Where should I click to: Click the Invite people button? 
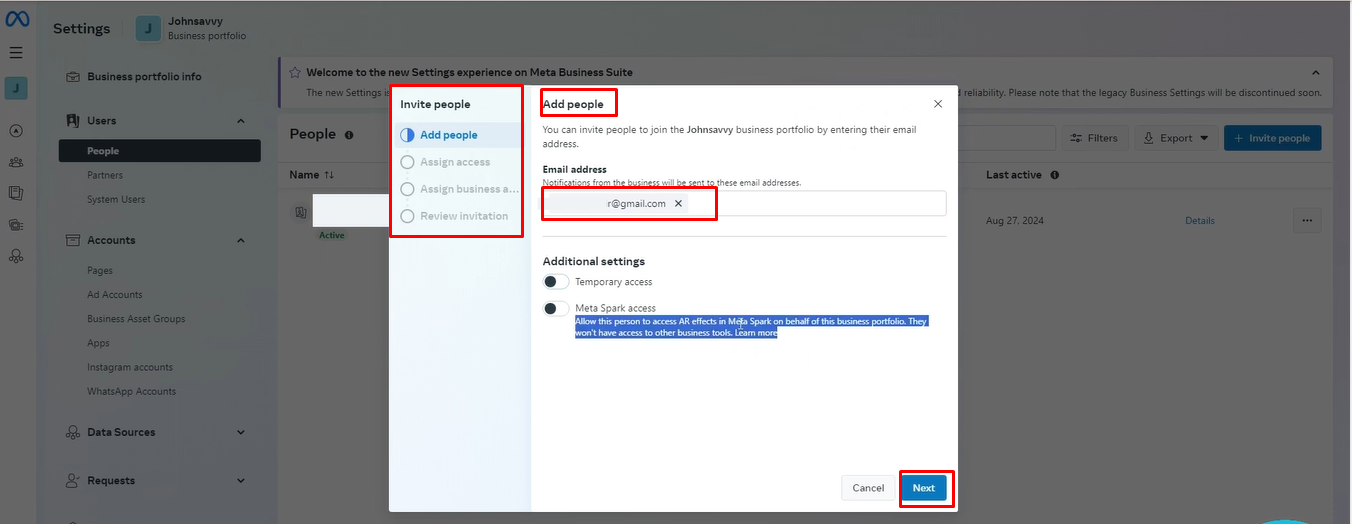pyautogui.click(x=1272, y=138)
